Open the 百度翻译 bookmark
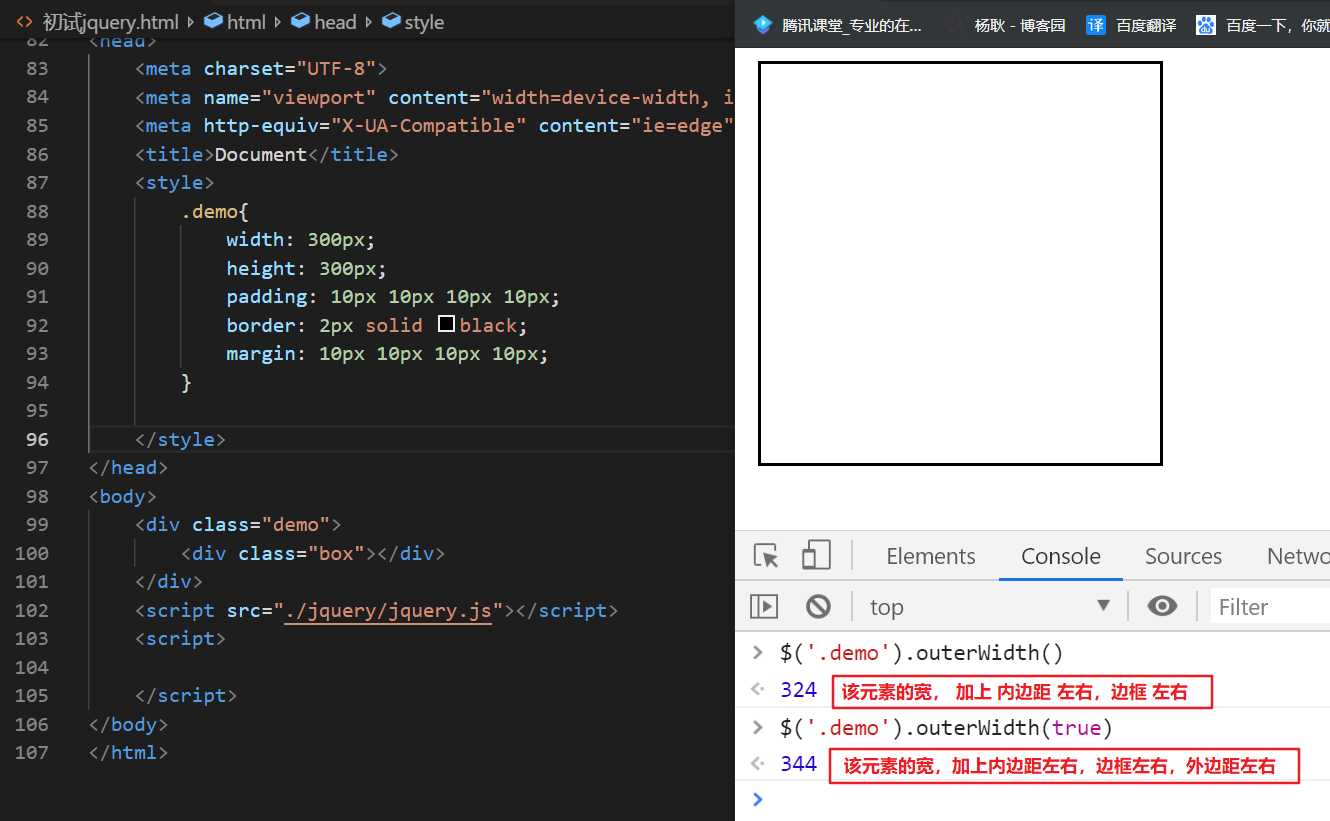The image size is (1330, 821). click(1132, 25)
